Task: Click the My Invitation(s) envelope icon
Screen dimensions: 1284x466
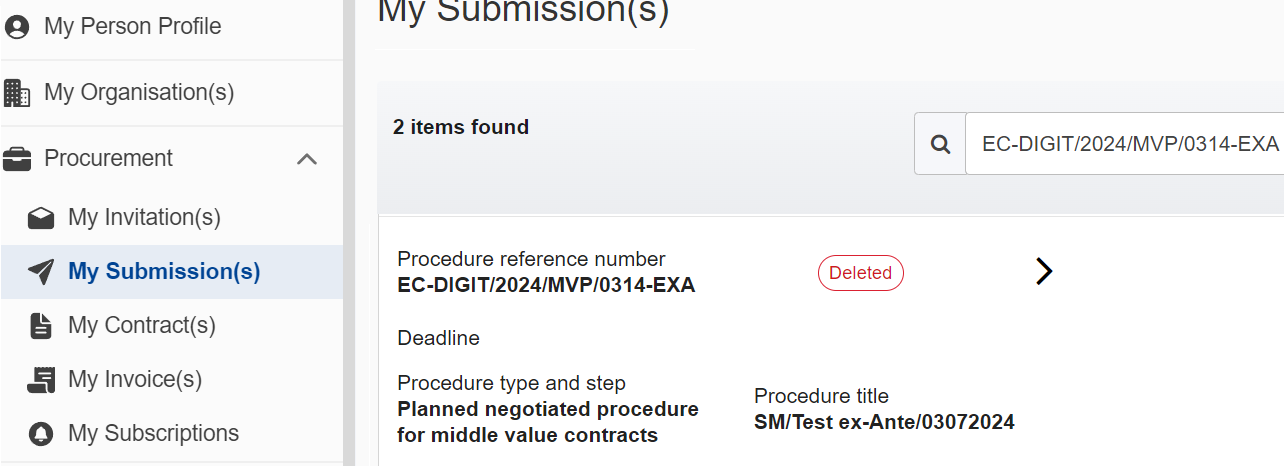Action: click(x=41, y=218)
